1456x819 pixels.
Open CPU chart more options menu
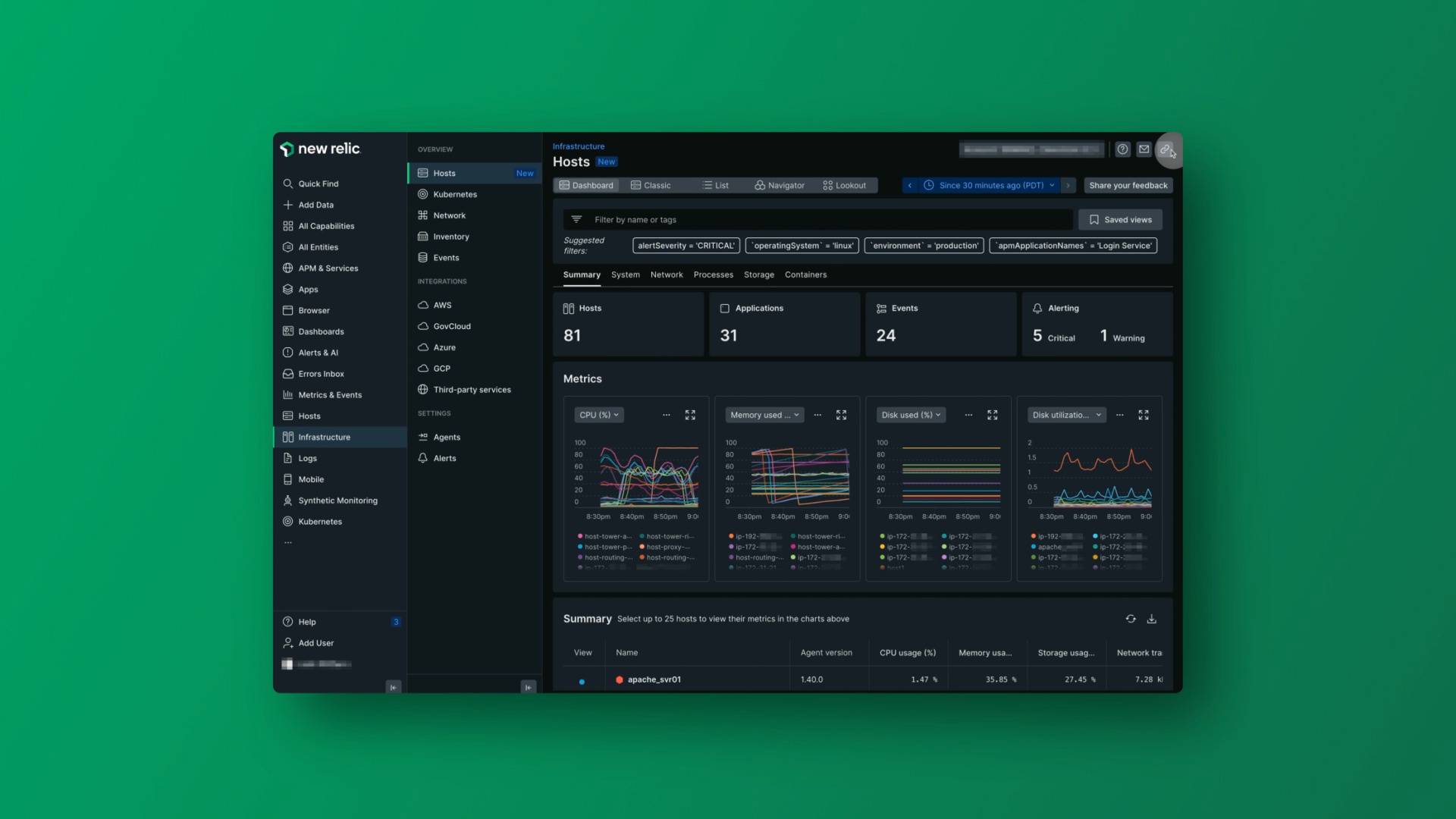666,416
